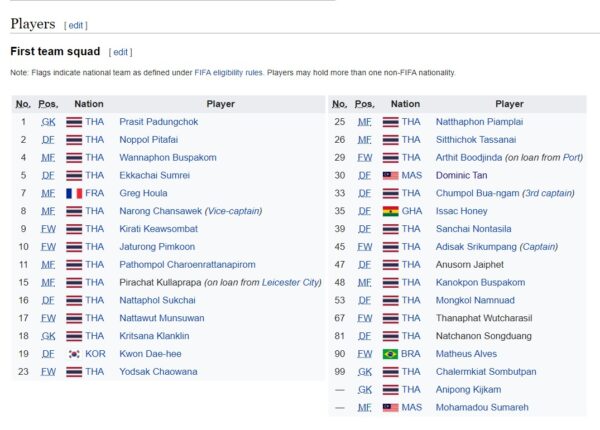Image resolution: width=600 pixels, height=430 pixels.
Task: Click the South Korea flag beside Kwon Dae-hee
Action: coord(74,354)
